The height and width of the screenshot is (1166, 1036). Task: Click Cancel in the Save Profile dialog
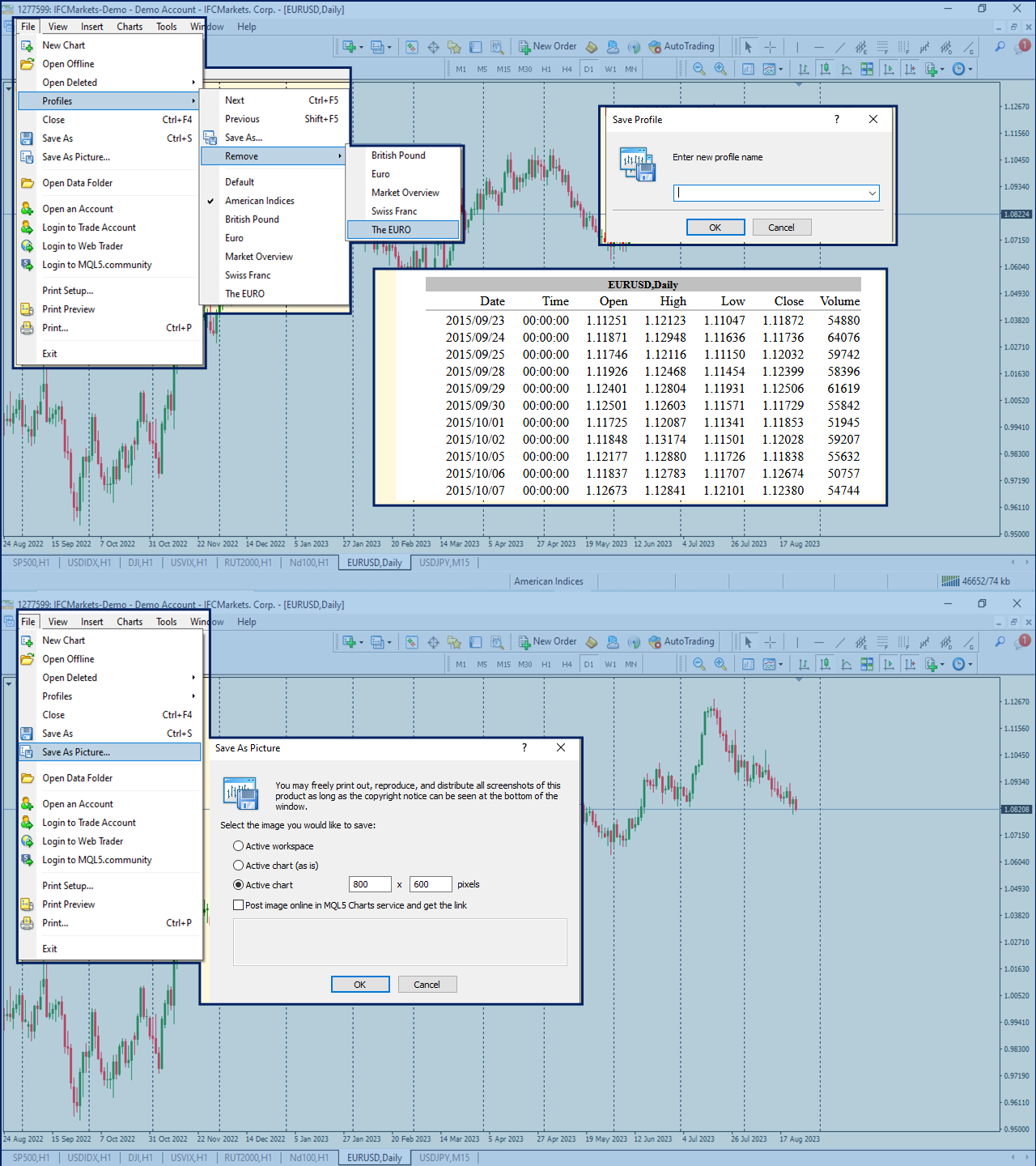point(781,227)
